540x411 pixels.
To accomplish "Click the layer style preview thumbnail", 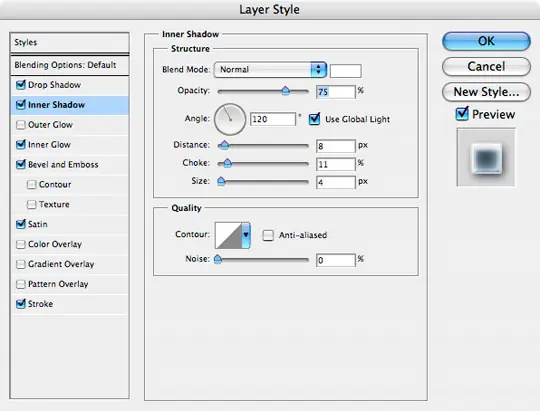I will [486, 157].
